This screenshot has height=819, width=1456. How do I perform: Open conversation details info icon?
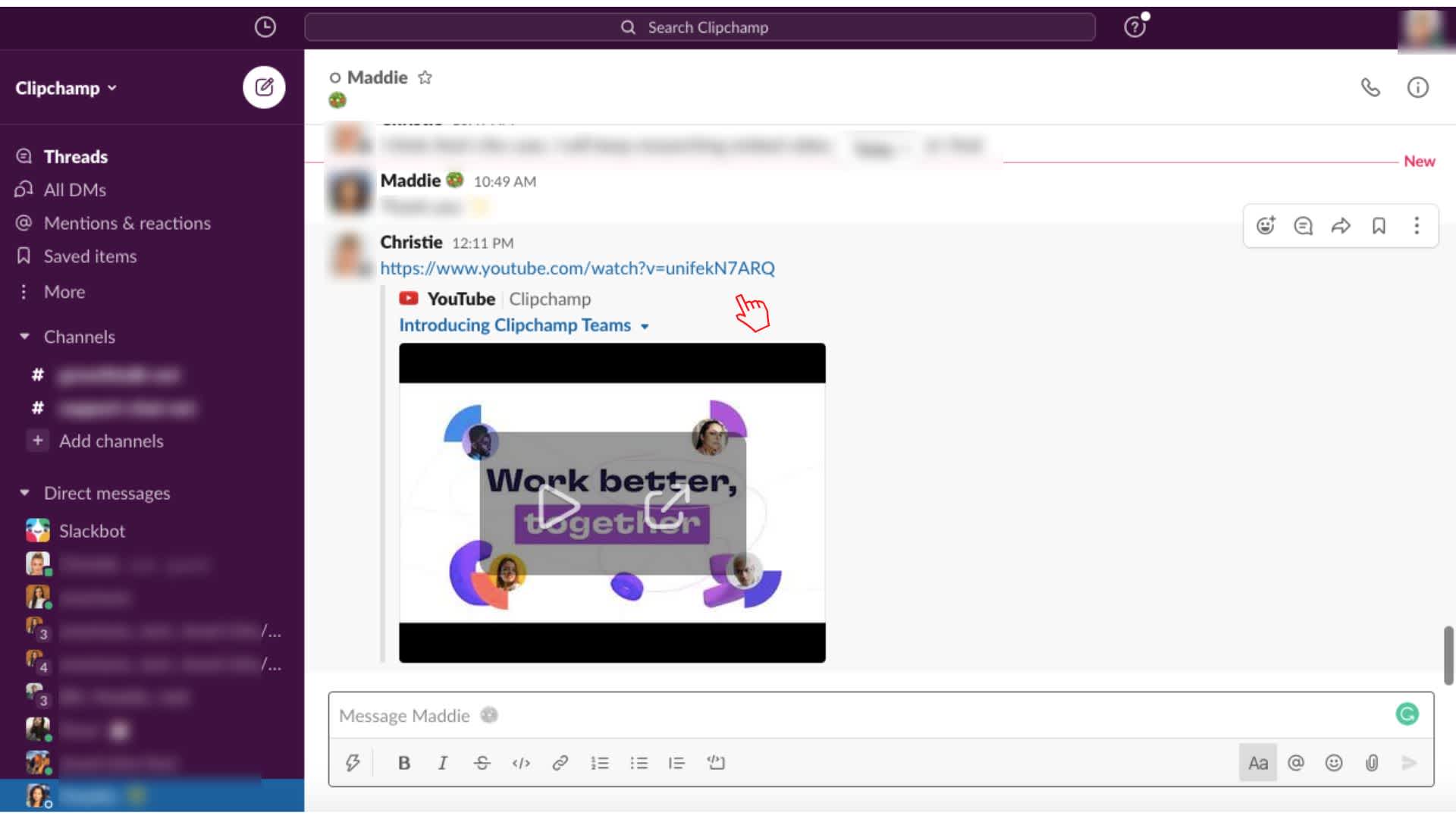(1417, 87)
